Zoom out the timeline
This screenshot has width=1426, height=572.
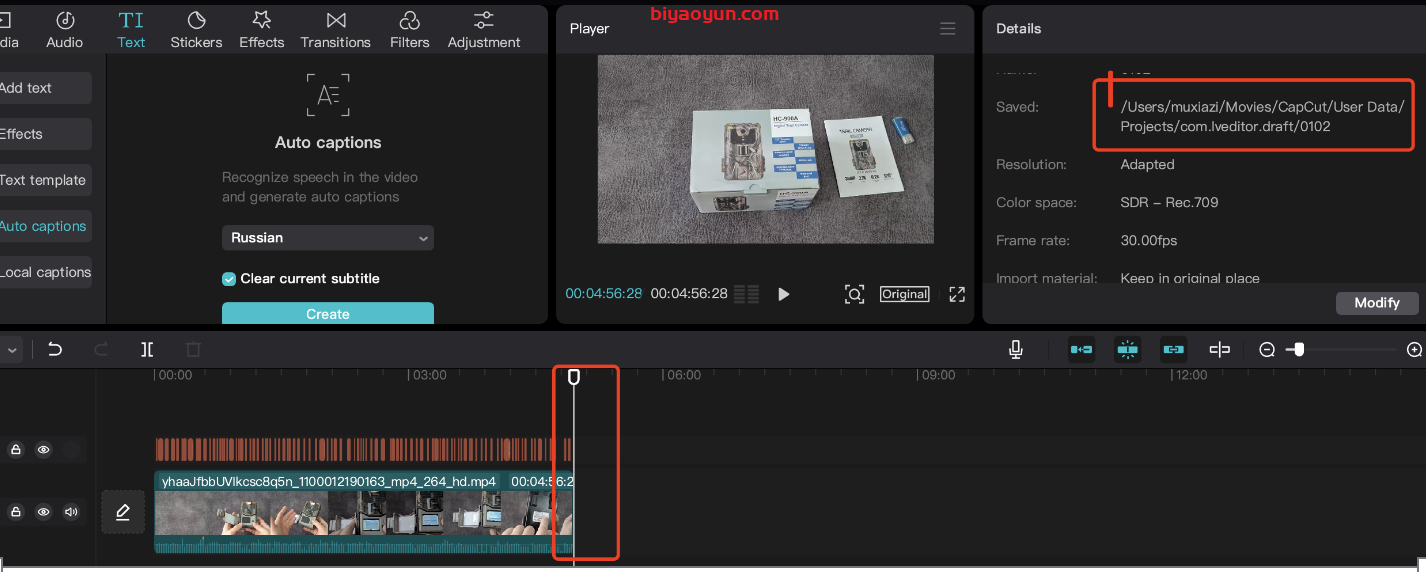coord(1267,350)
